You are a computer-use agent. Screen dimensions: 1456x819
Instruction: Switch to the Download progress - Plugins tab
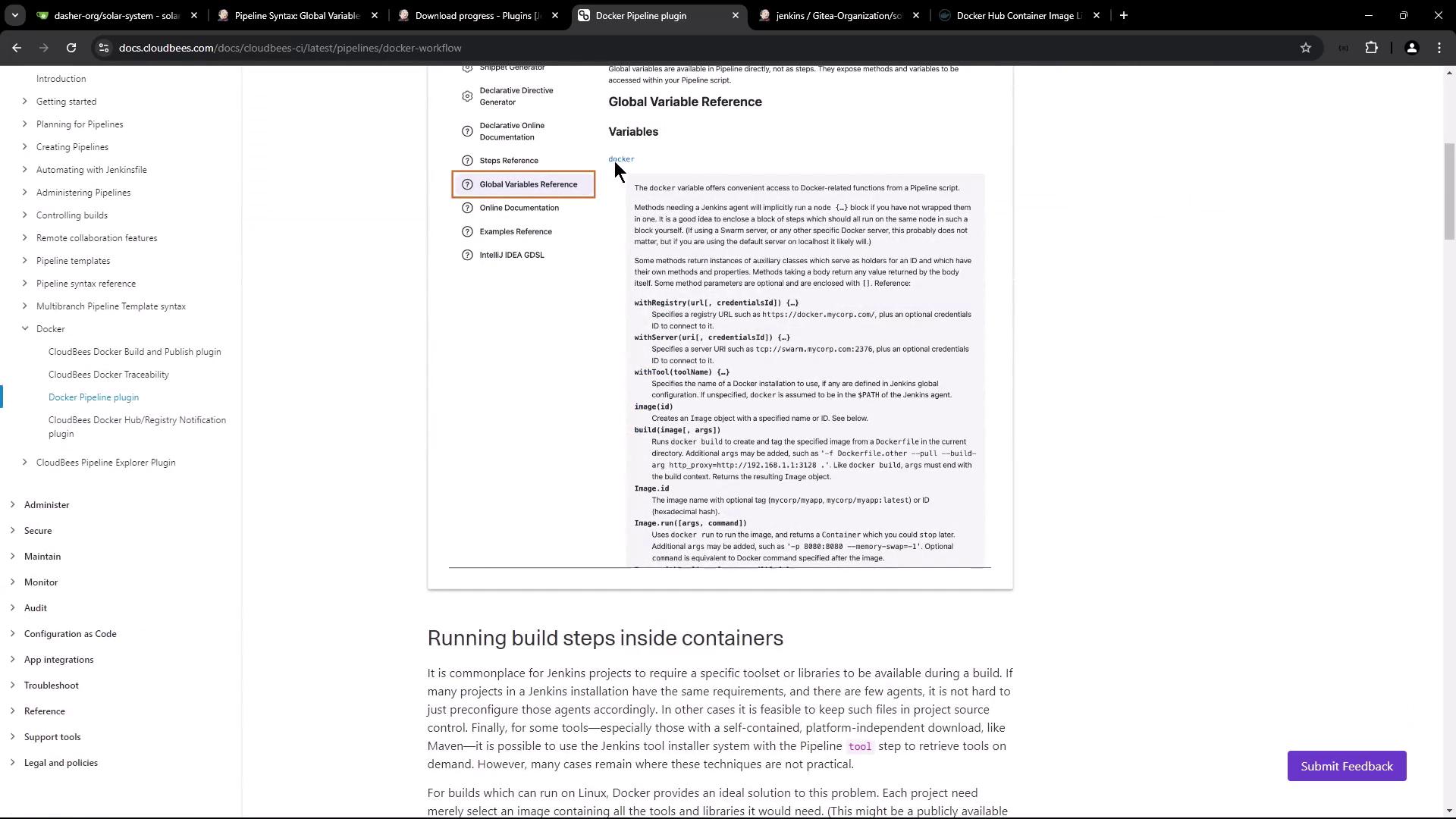pos(478,15)
